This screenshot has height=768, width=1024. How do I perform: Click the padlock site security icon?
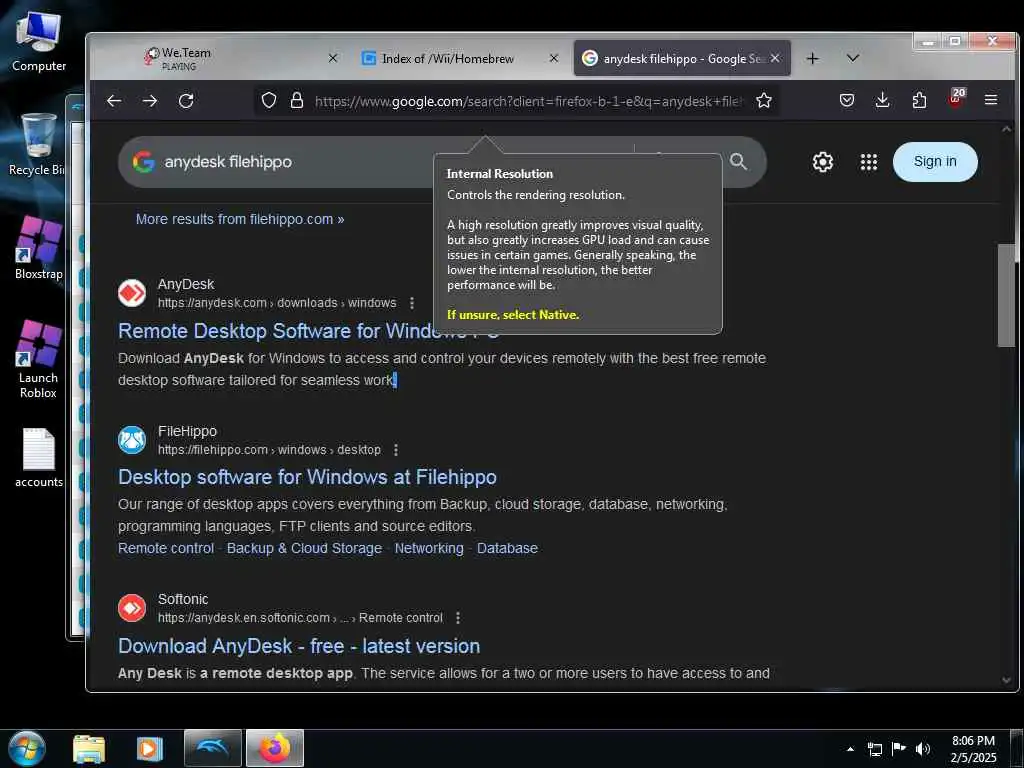pos(296,101)
